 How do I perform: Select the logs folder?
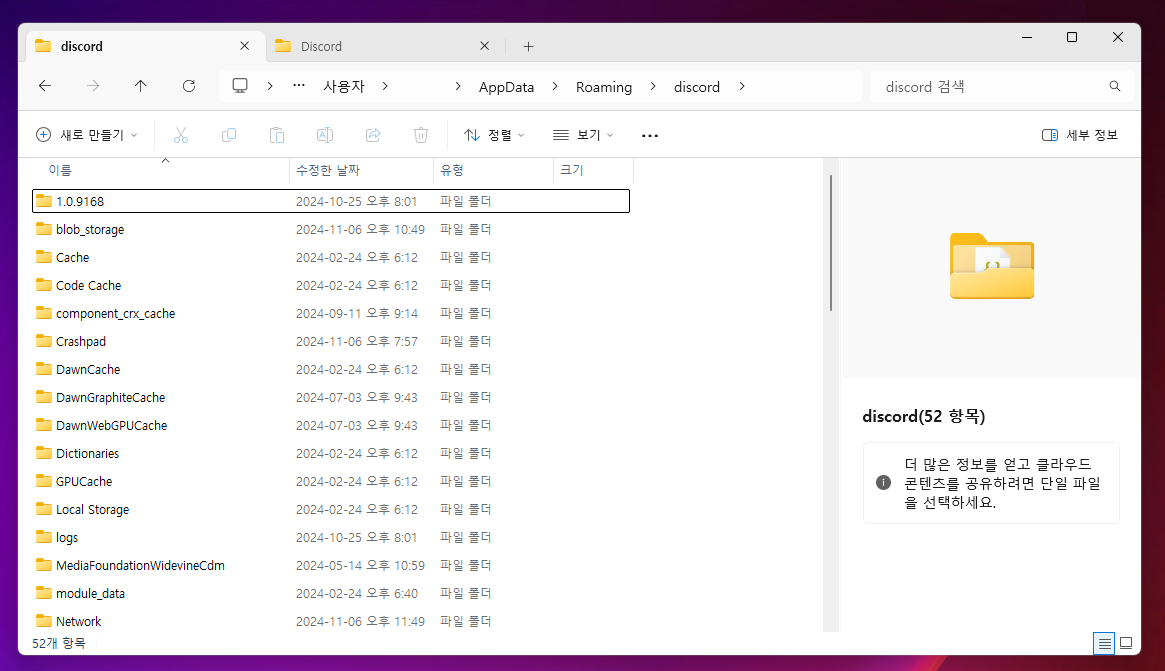coord(331,537)
